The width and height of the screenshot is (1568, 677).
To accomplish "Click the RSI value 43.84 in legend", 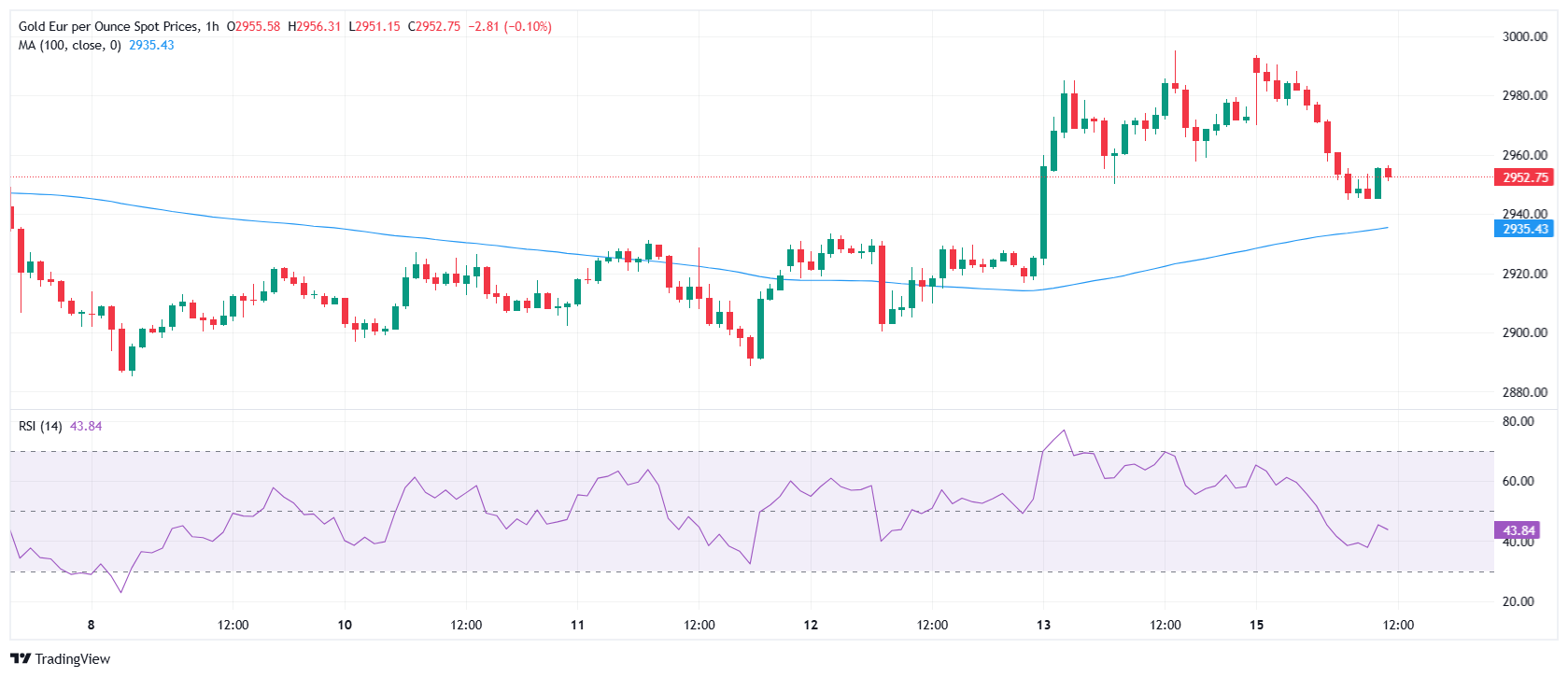I will click(x=86, y=426).
